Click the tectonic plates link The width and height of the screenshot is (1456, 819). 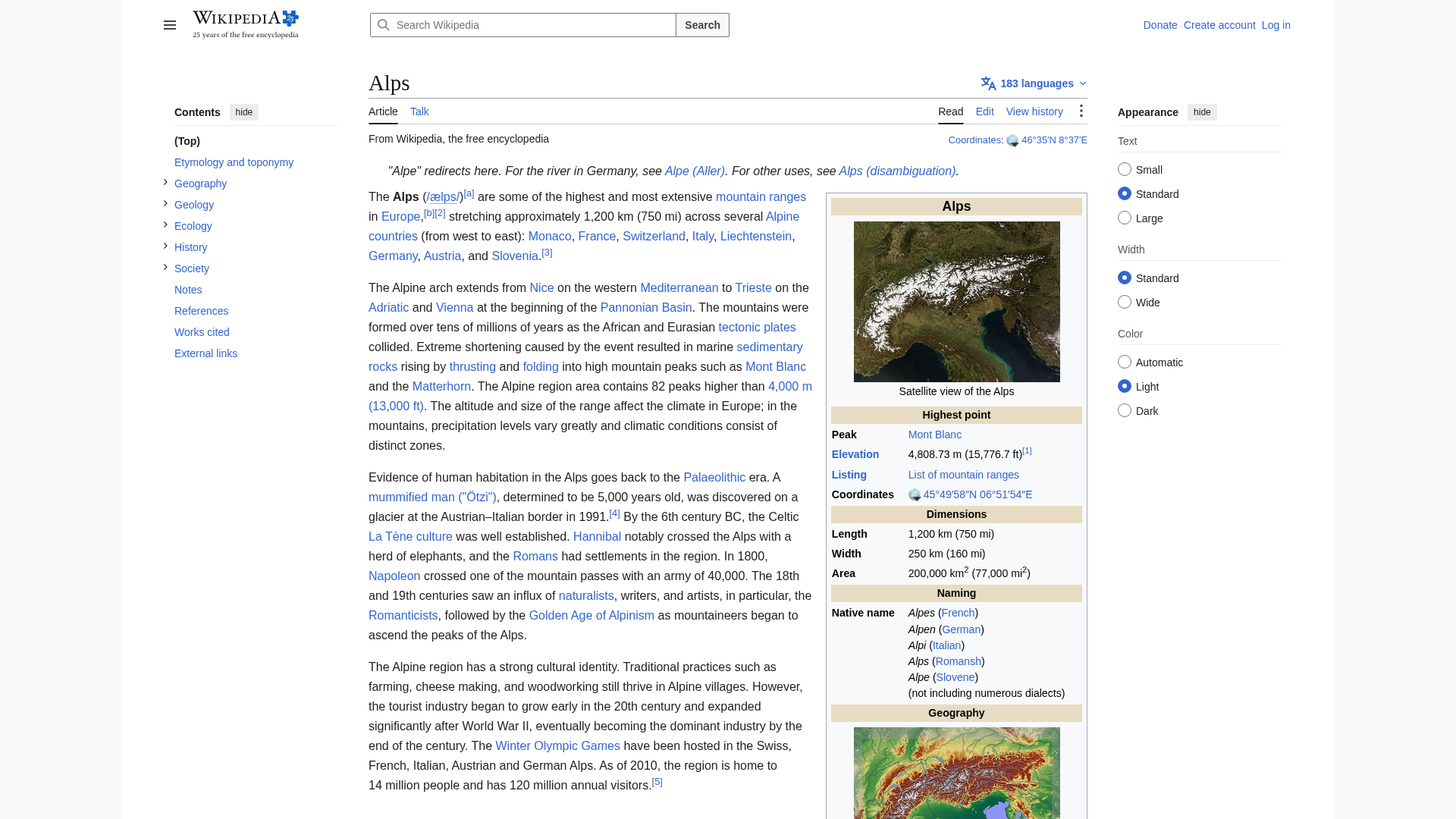[757, 328]
